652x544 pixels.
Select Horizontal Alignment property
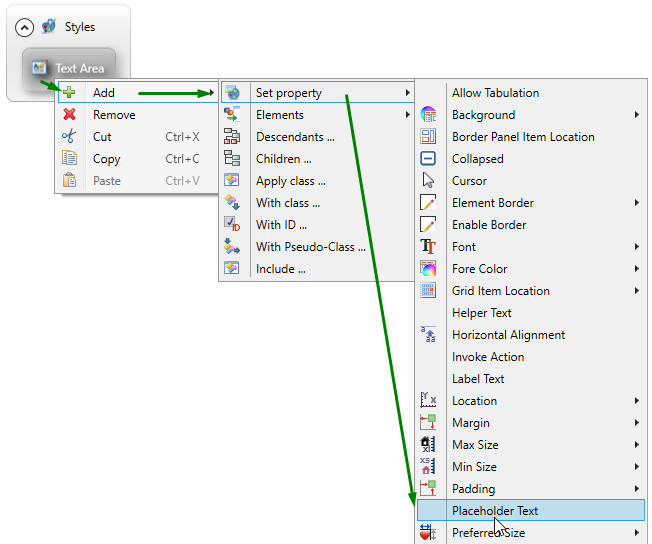click(508, 335)
